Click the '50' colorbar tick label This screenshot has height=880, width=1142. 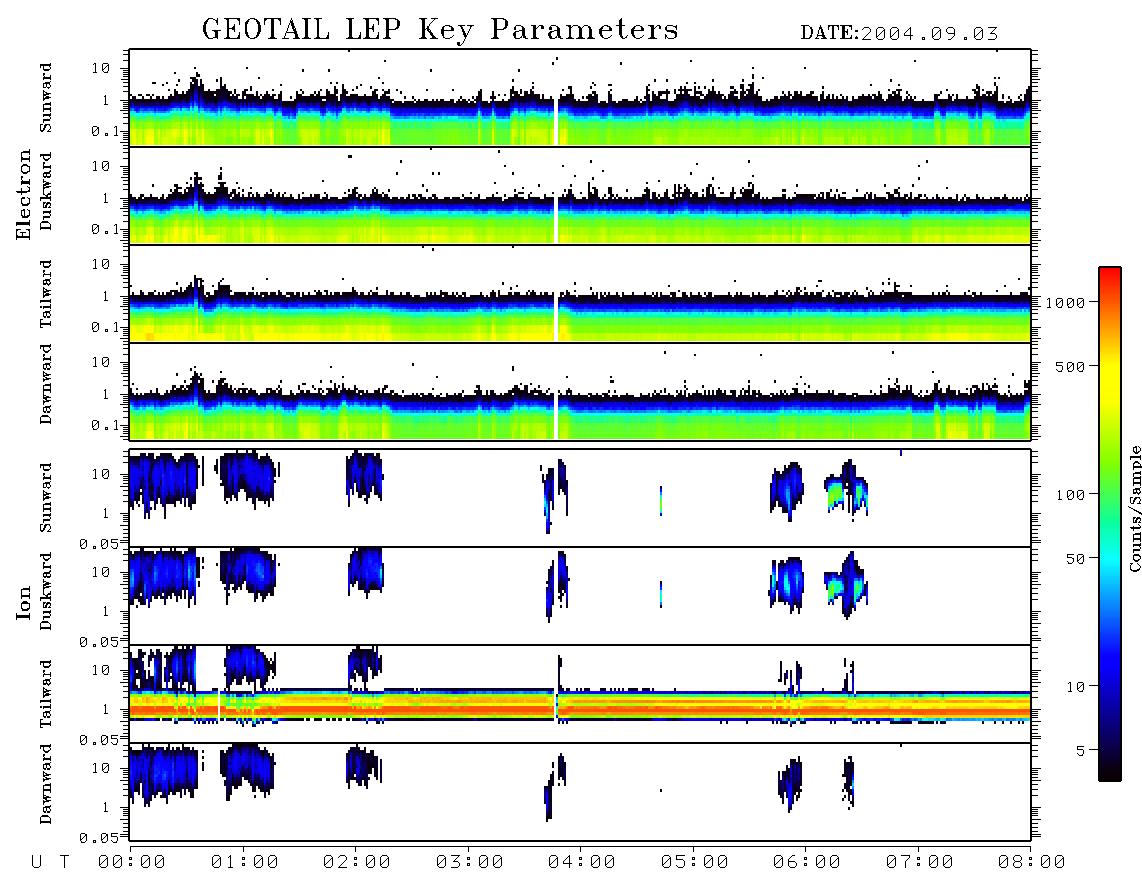(x=1075, y=559)
